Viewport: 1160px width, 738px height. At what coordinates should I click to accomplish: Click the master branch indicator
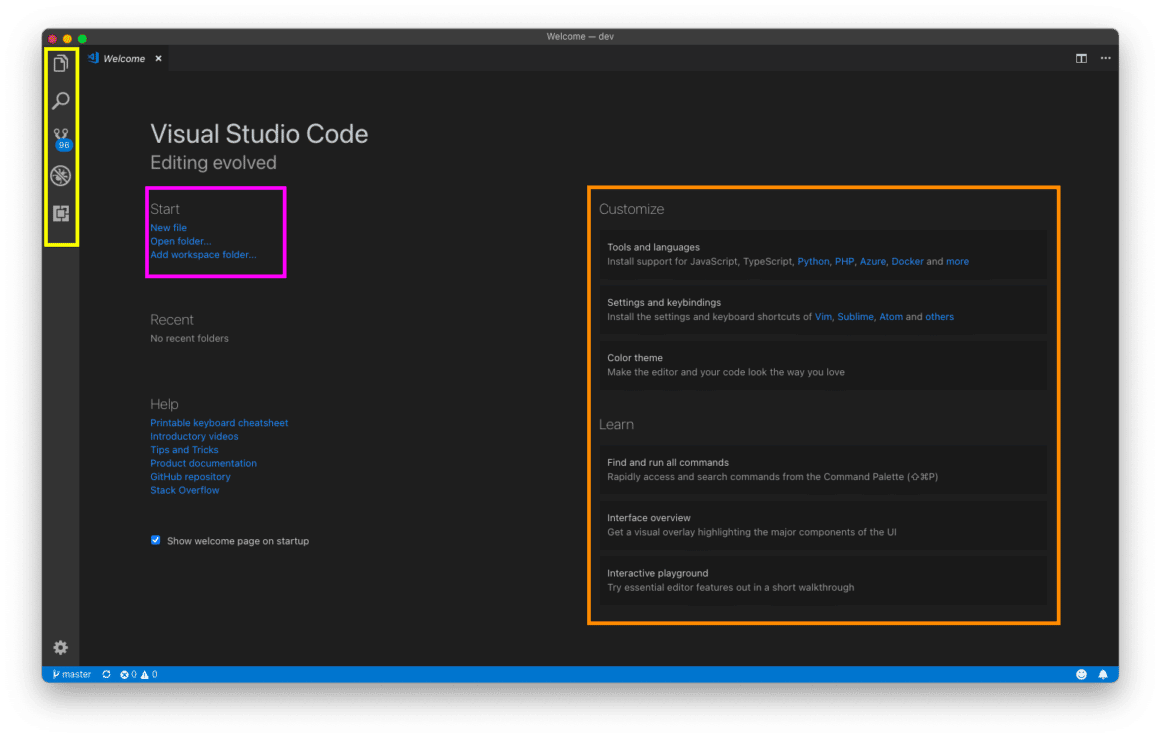[71, 673]
